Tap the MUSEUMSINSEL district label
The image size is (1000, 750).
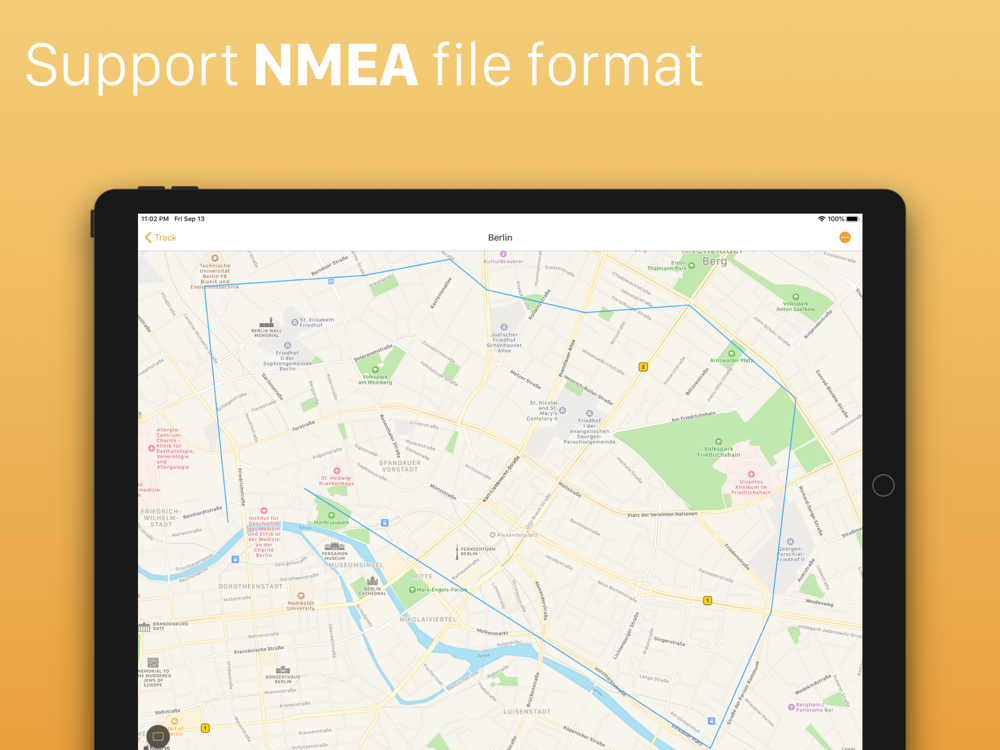tap(356, 565)
